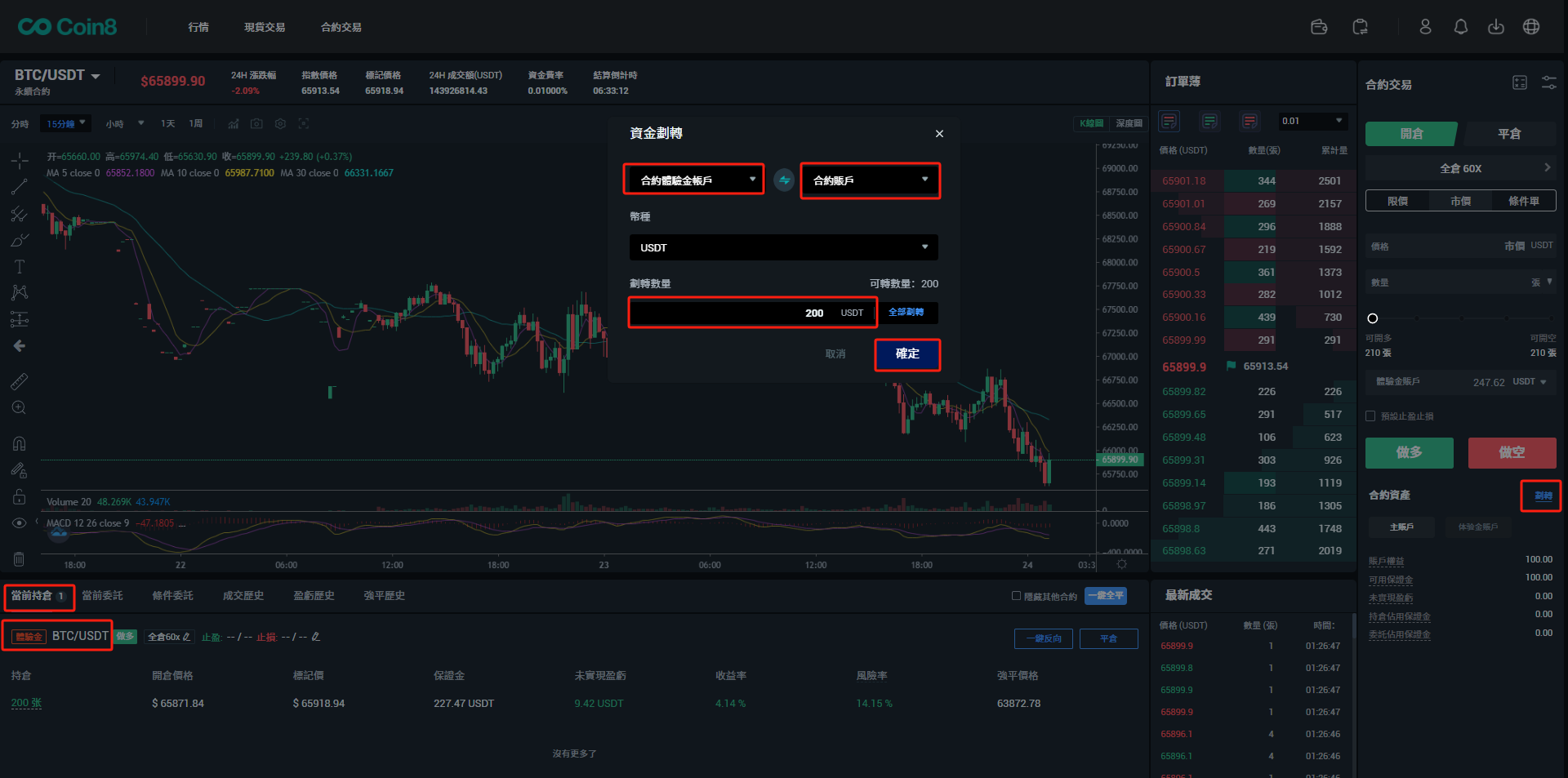Image resolution: width=1568 pixels, height=778 pixels.
Task: Click the notification bell icon
Action: click(x=1460, y=27)
